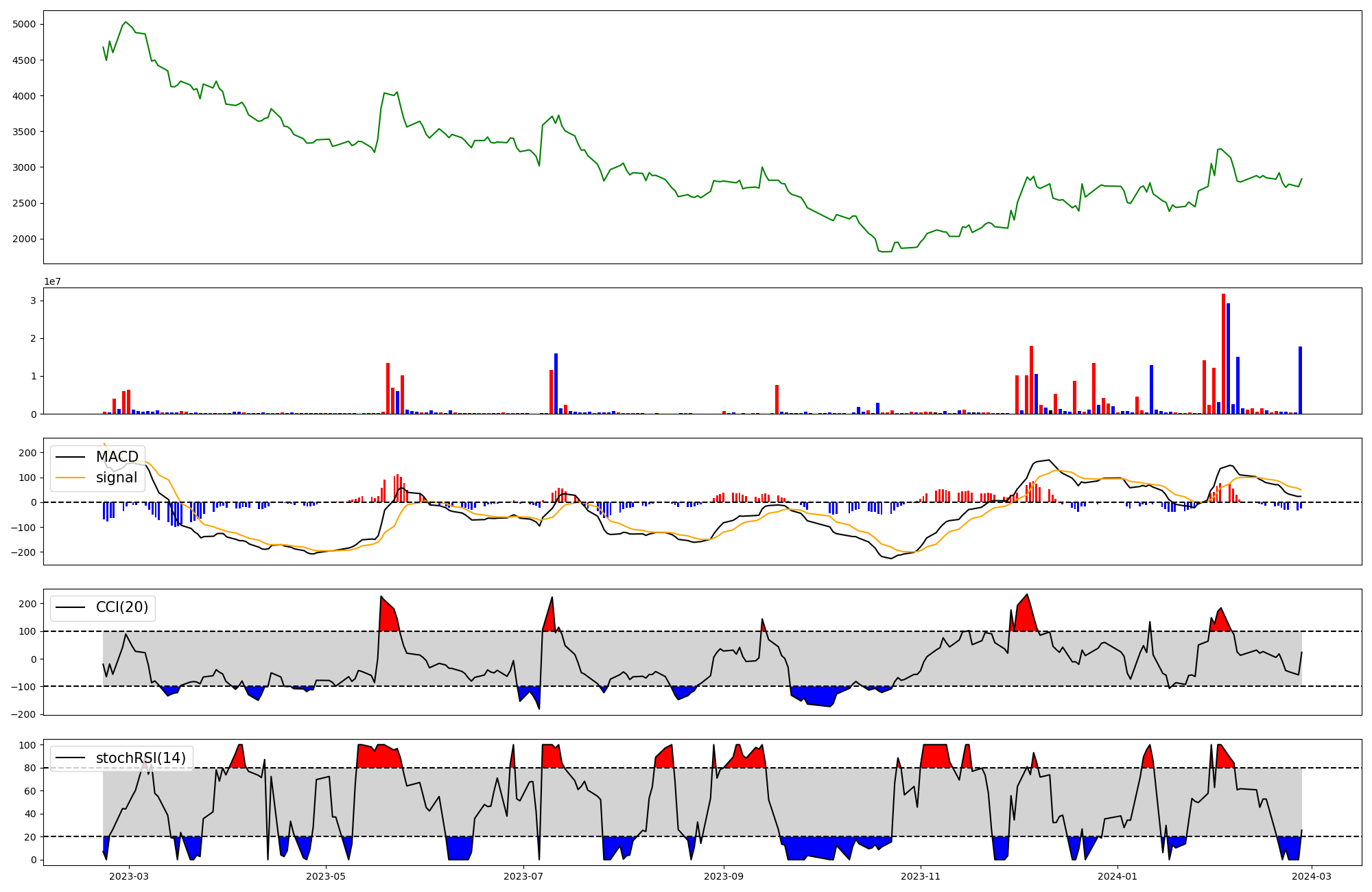This screenshot has height=892, width=1372.
Task: Click the tallest red volume bar
Action: pyautogui.click(x=1223, y=353)
